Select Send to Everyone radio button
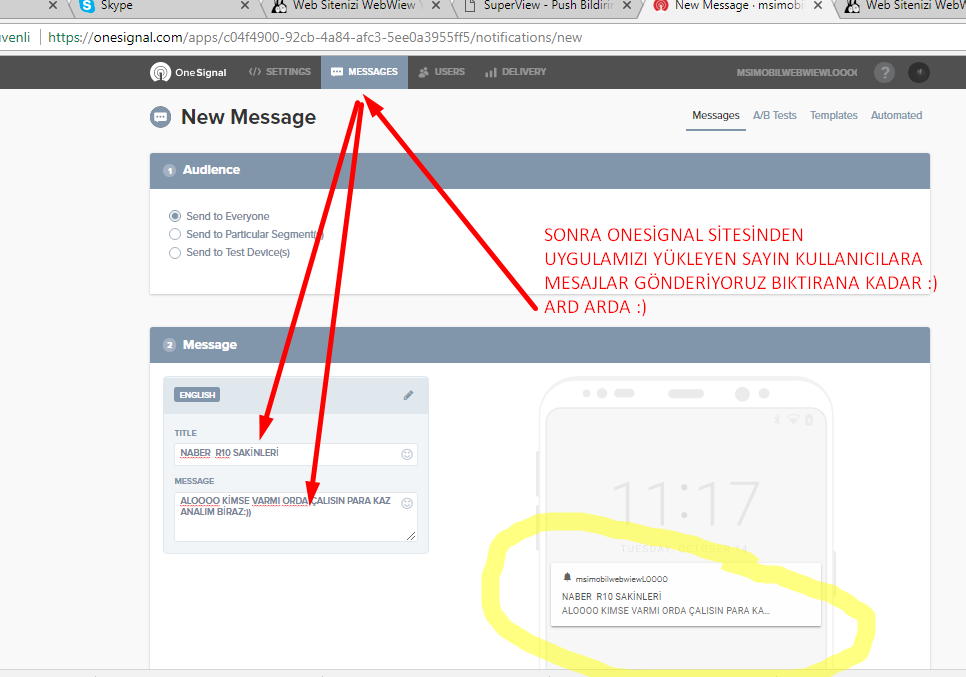 point(175,216)
